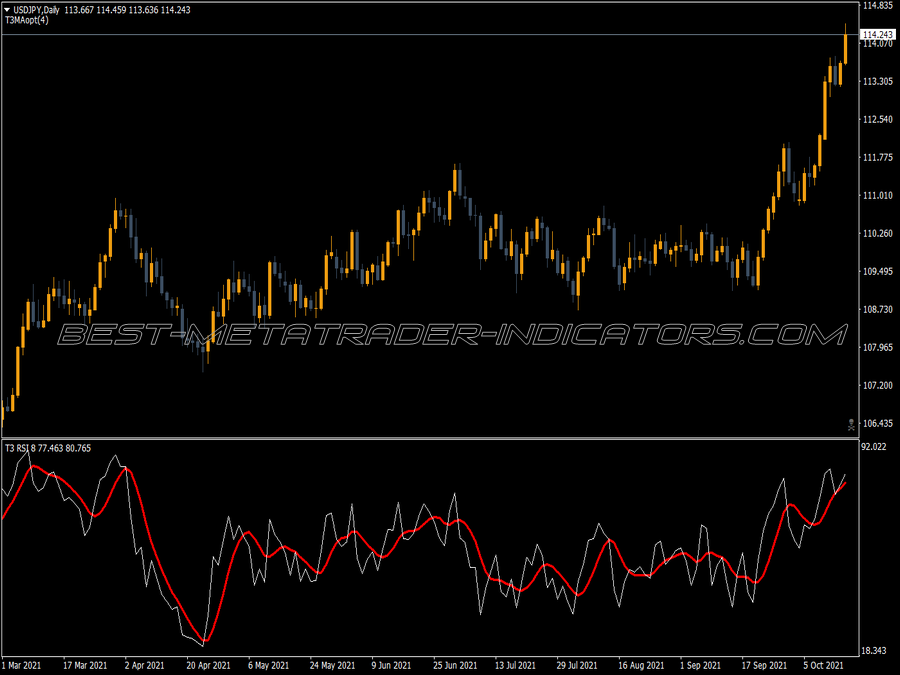Select the 1 Sep 2021 date label

700,666
